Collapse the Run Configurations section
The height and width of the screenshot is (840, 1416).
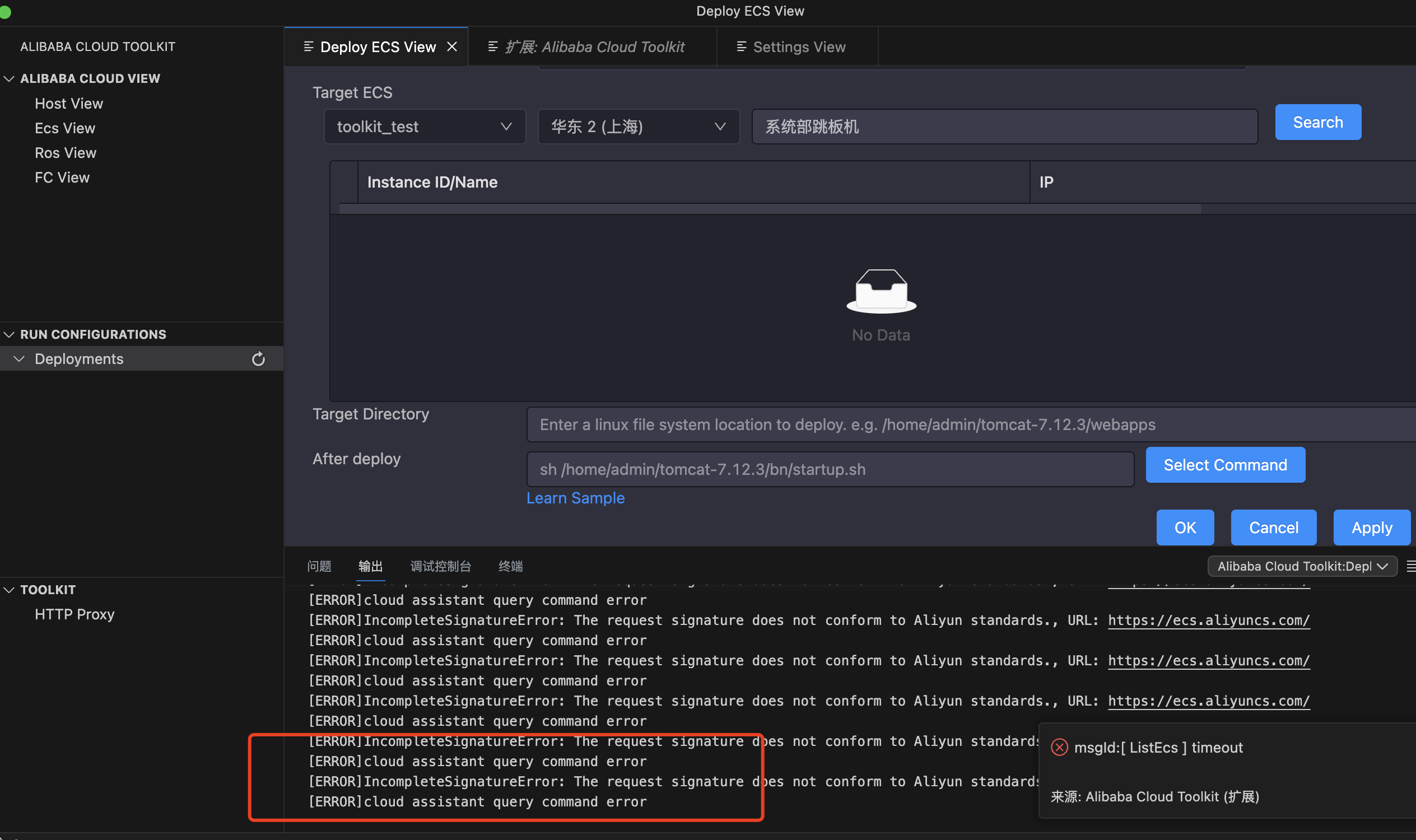(9, 334)
